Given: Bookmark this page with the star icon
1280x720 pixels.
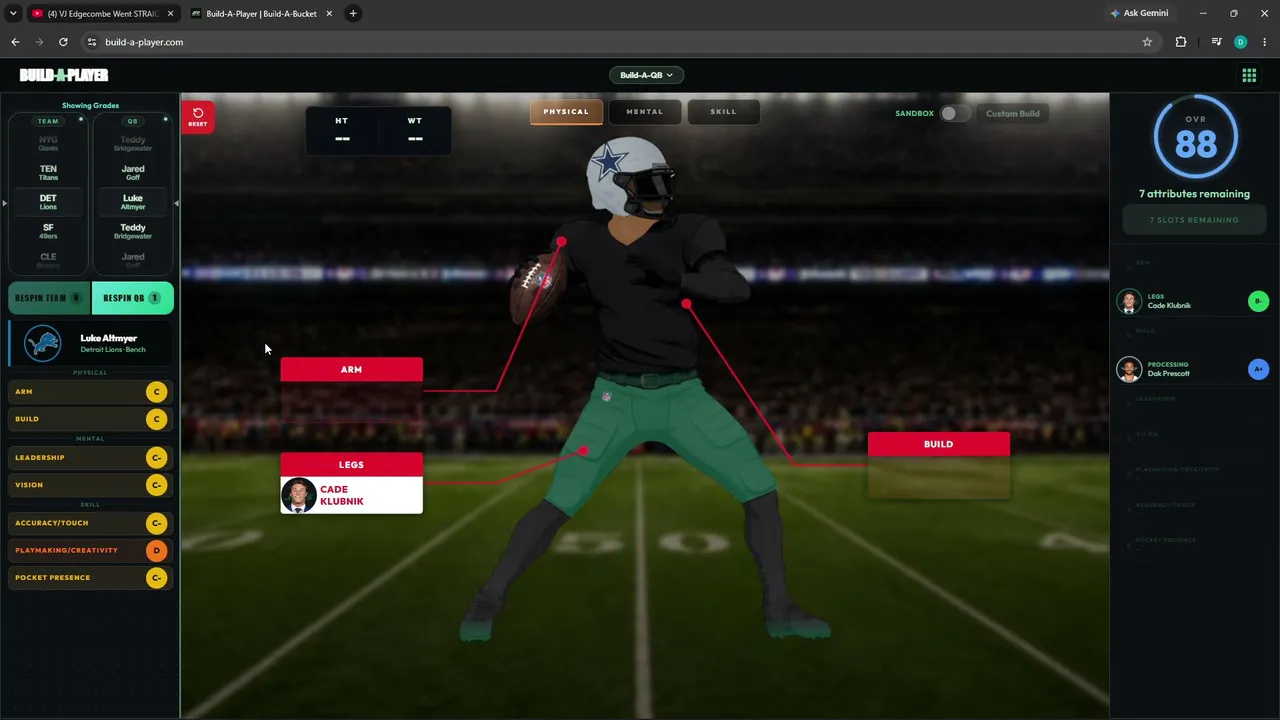Looking at the screenshot, I should [1147, 42].
